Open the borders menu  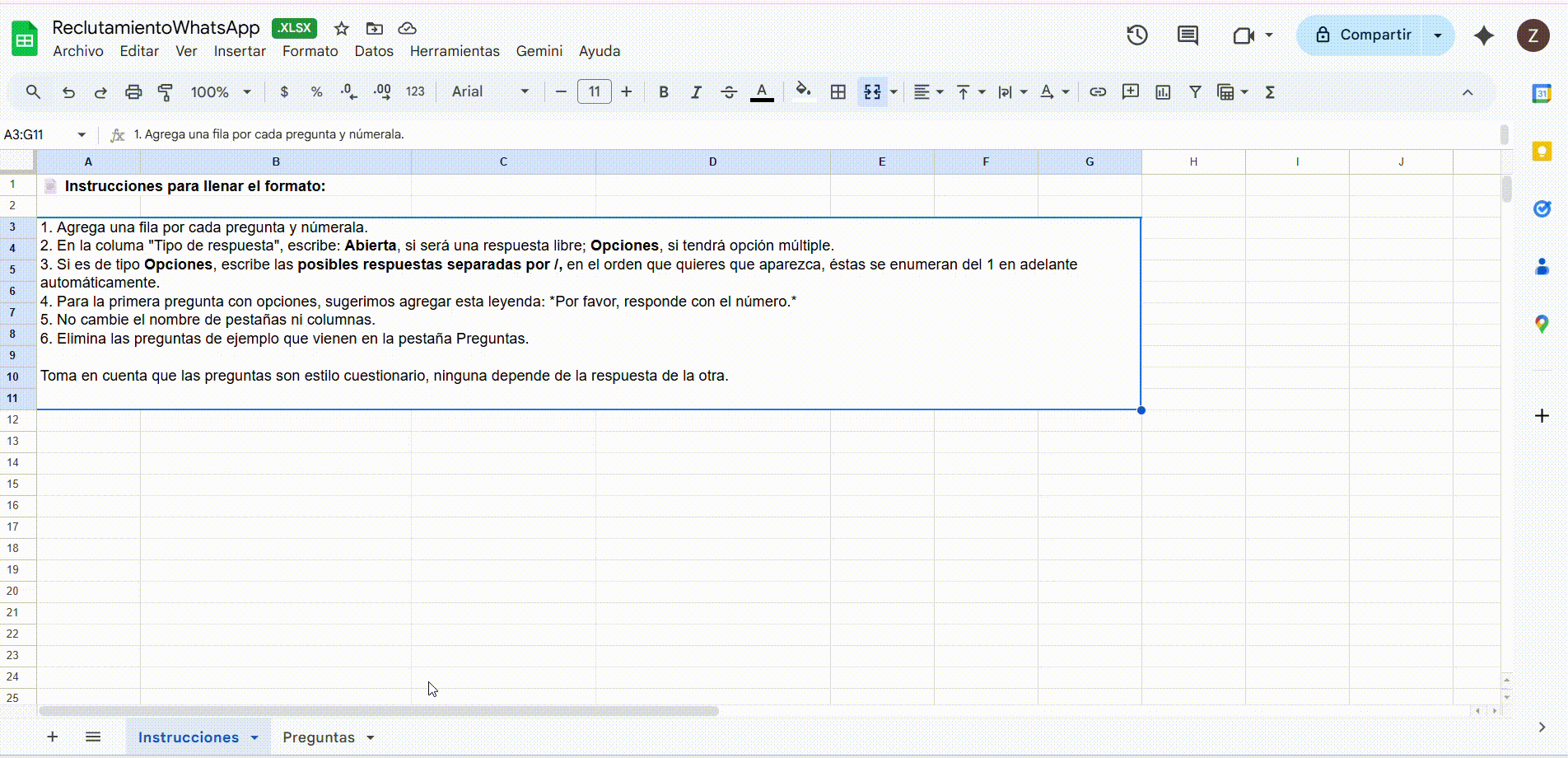click(838, 92)
